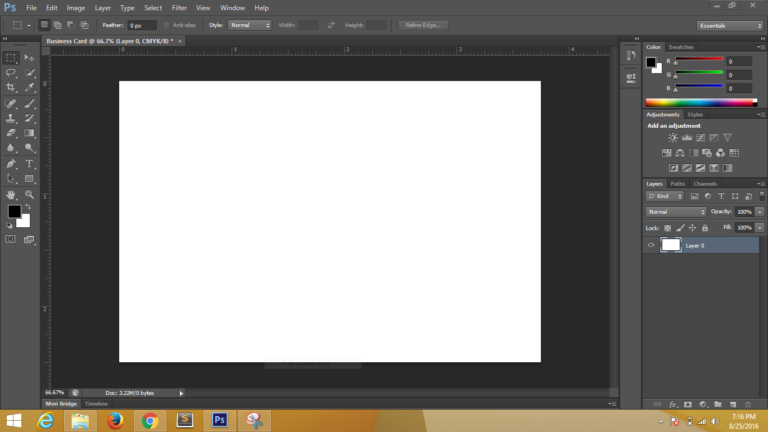Screen dimensions: 768x432
Task: Add a Curves adjustment
Action: click(700, 138)
